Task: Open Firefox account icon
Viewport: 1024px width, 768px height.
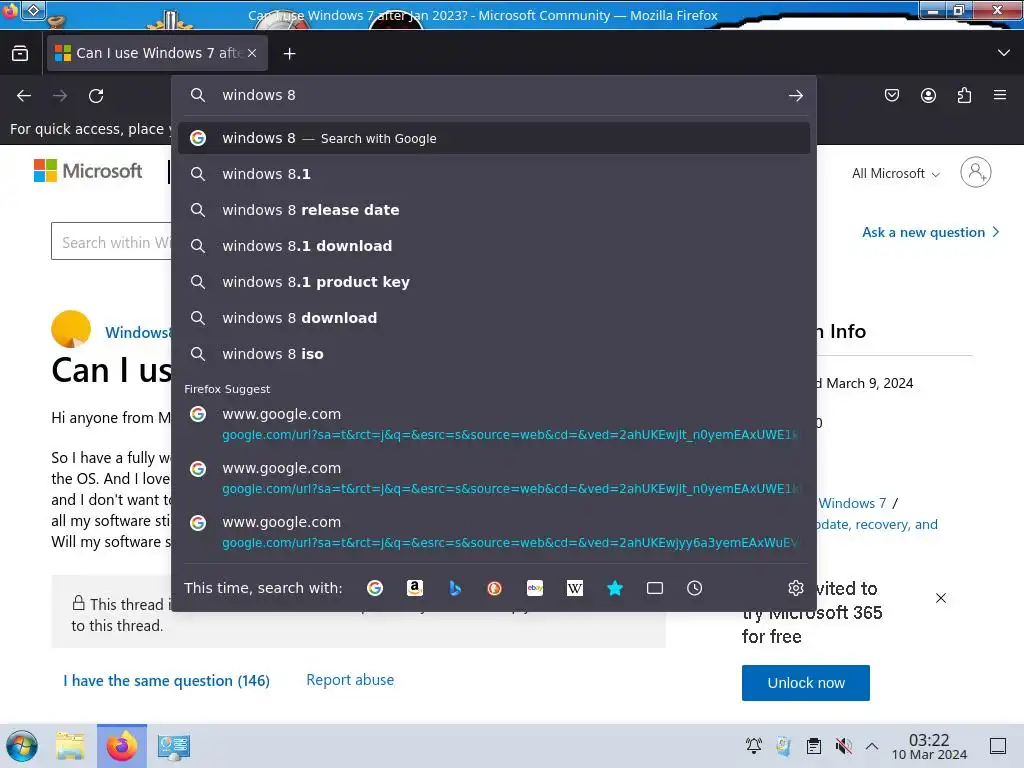Action: pyautogui.click(x=928, y=95)
